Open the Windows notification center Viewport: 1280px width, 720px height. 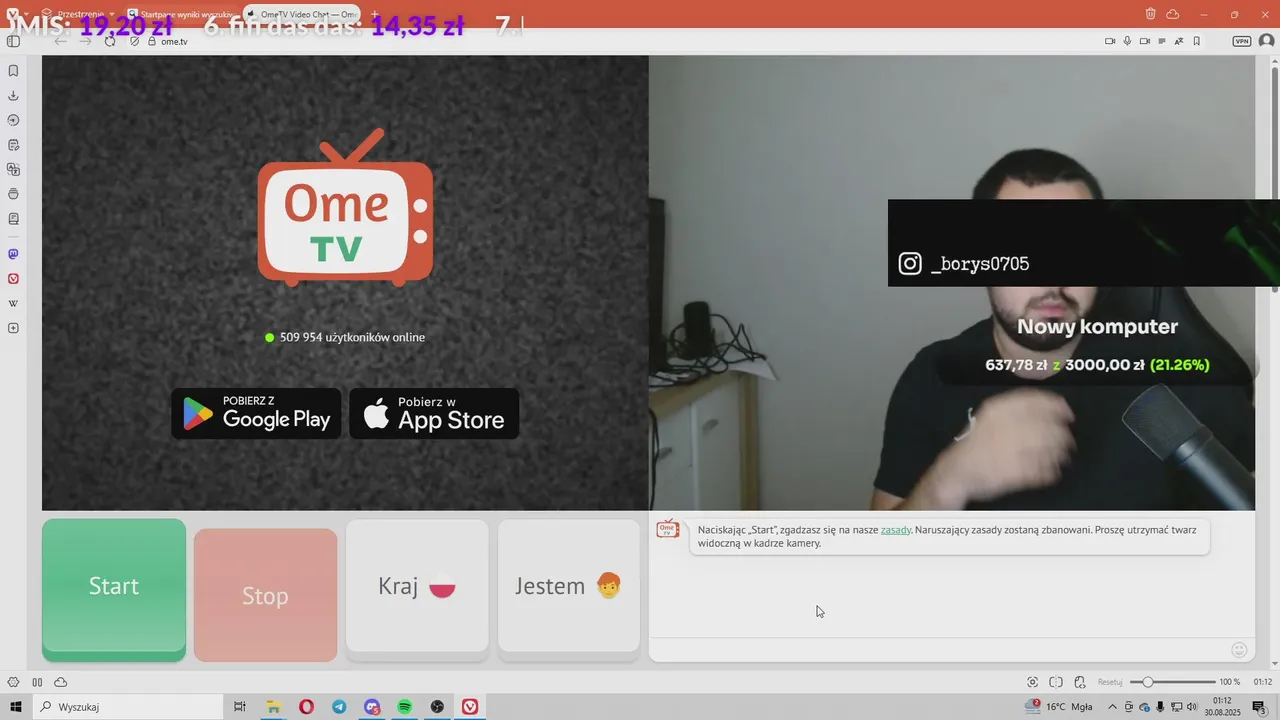pyautogui.click(x=1260, y=707)
